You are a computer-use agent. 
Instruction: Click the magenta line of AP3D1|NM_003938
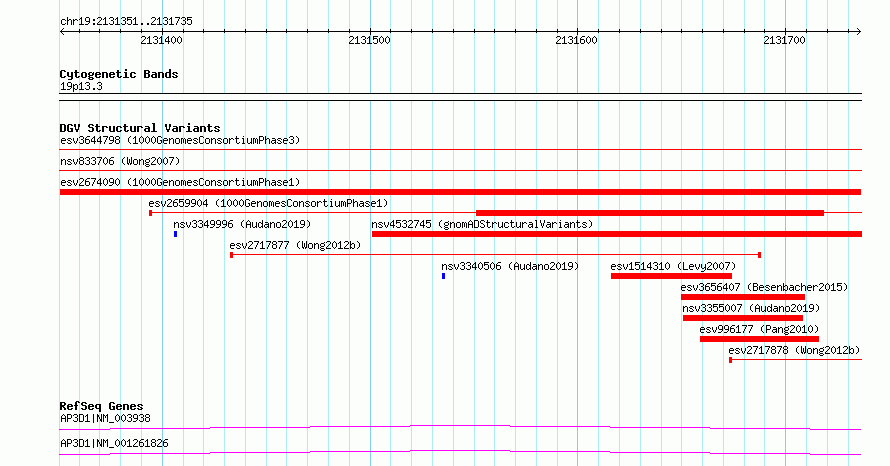460,427
